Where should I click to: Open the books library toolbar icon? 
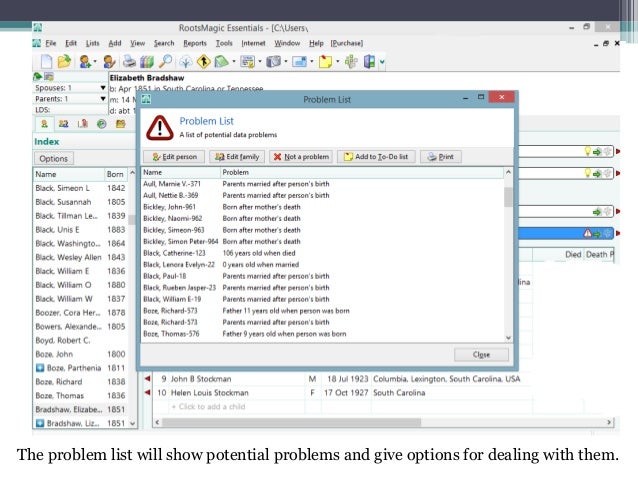point(147,61)
